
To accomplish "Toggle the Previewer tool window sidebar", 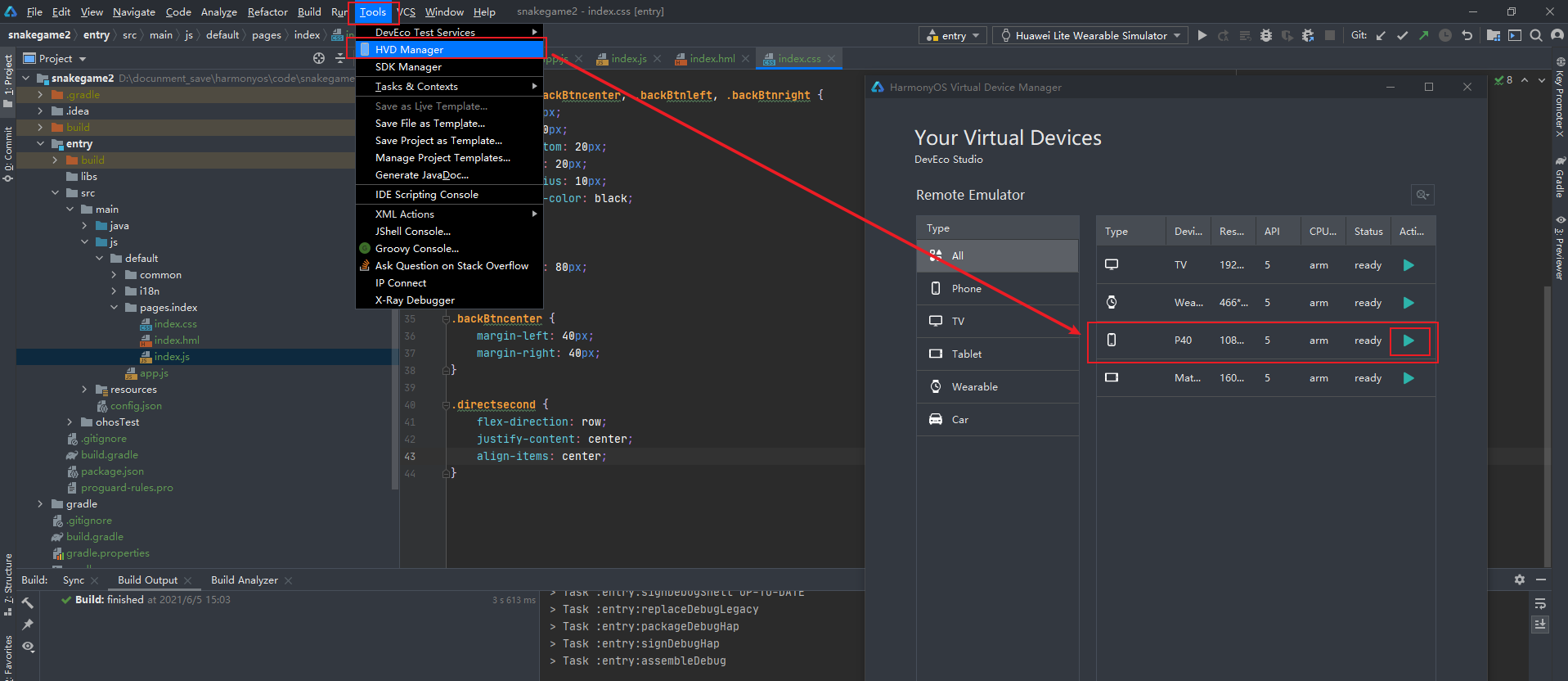I will 1560,248.
